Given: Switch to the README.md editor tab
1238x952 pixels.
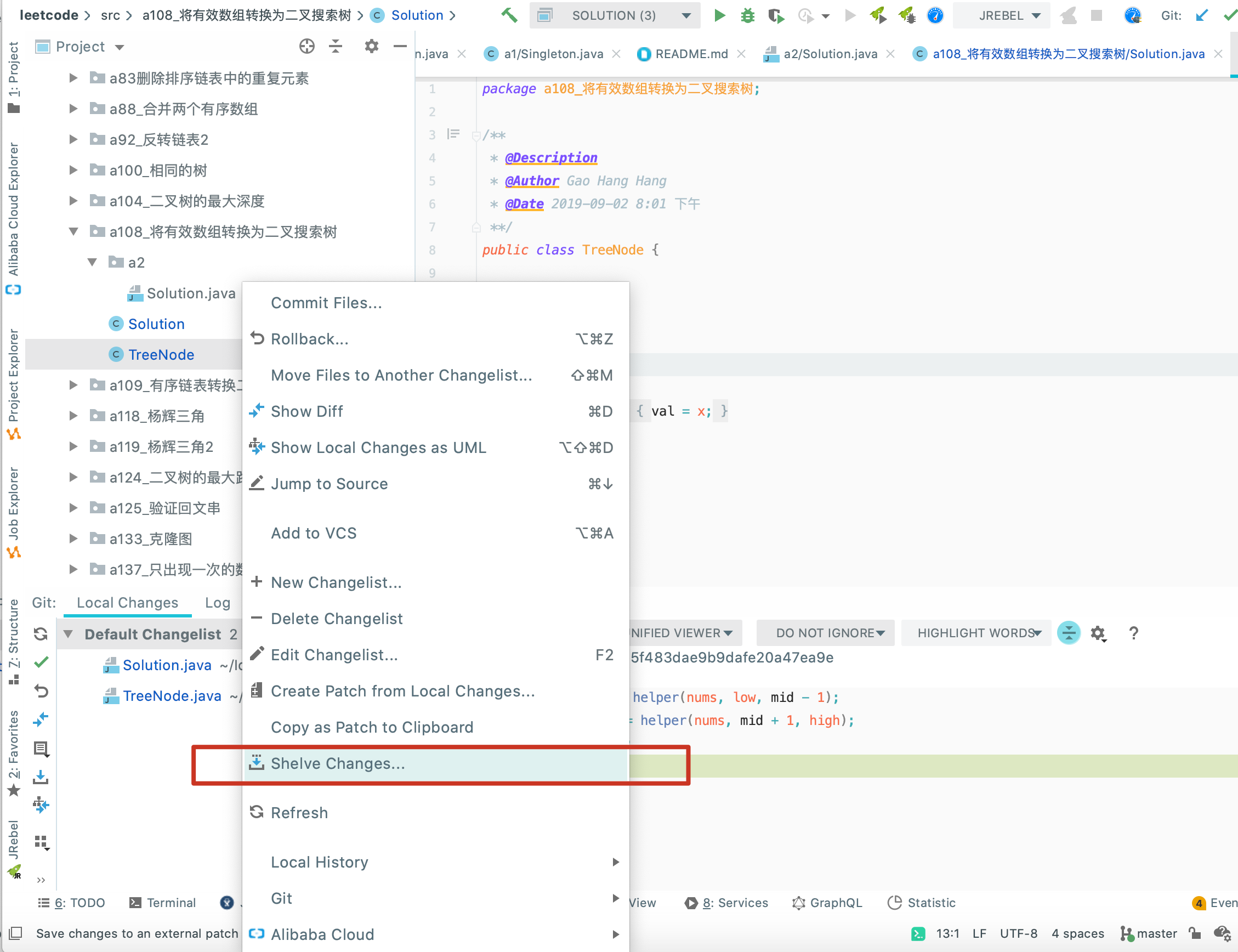Looking at the screenshot, I should 691,54.
